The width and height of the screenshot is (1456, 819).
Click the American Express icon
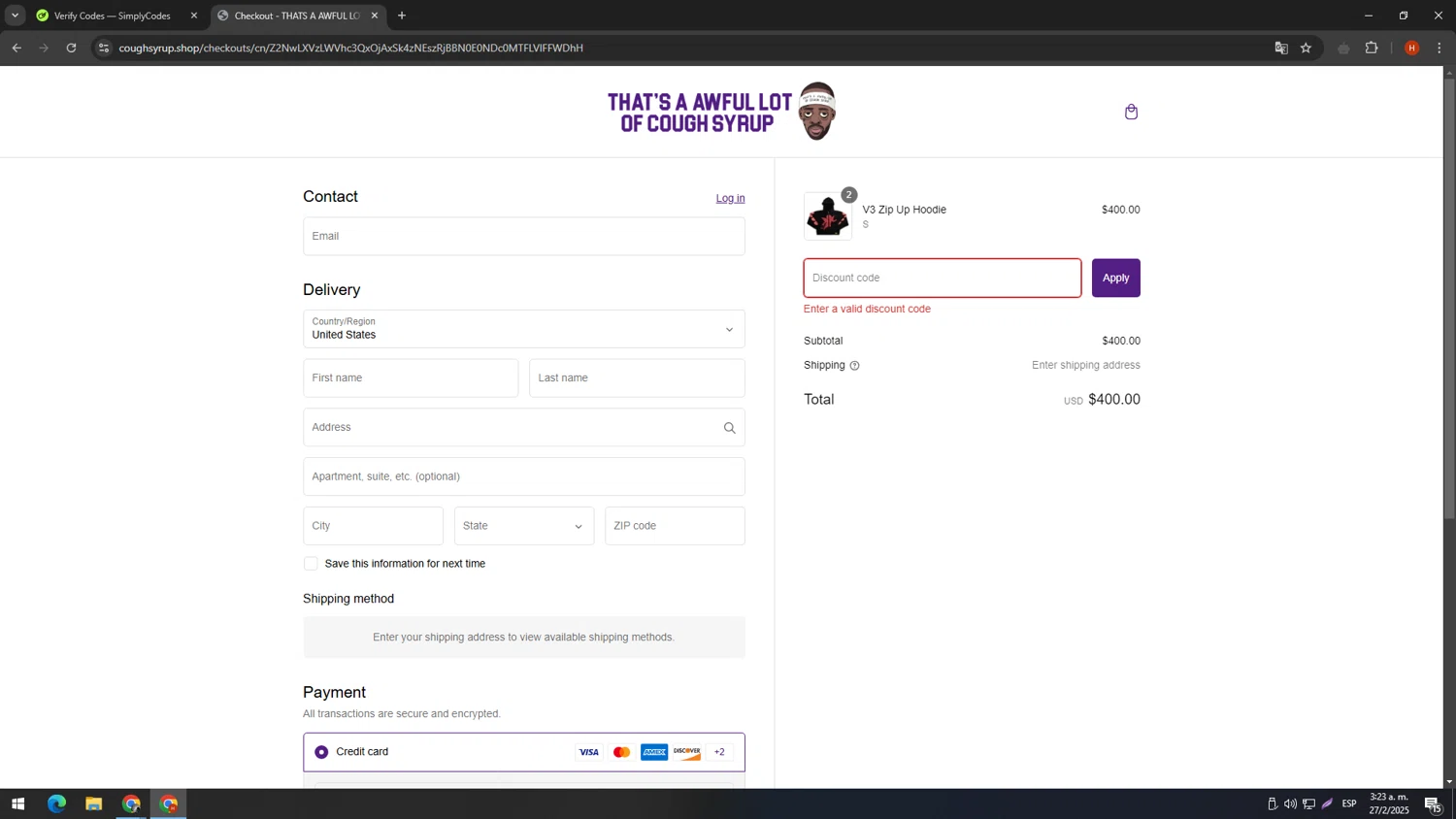click(x=654, y=752)
